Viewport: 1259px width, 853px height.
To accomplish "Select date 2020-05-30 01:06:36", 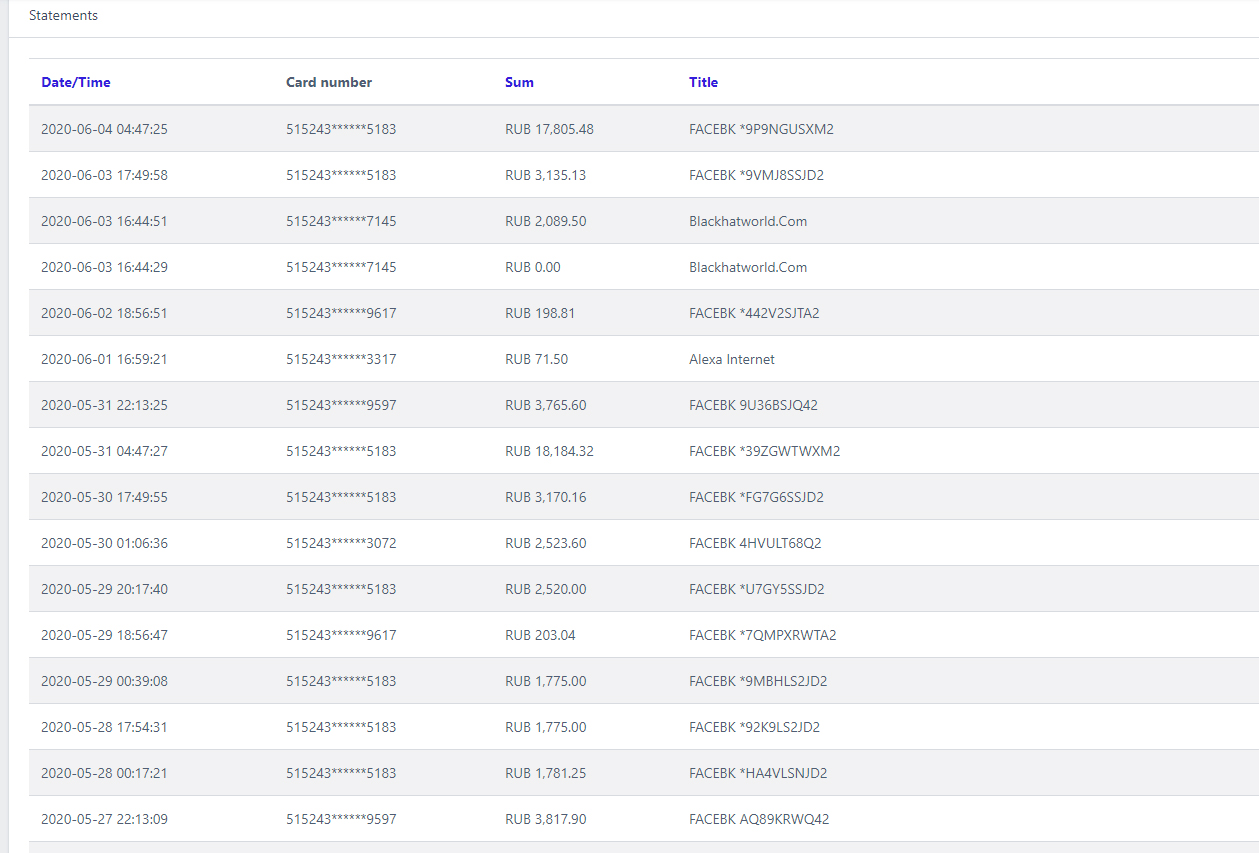I will [x=104, y=543].
